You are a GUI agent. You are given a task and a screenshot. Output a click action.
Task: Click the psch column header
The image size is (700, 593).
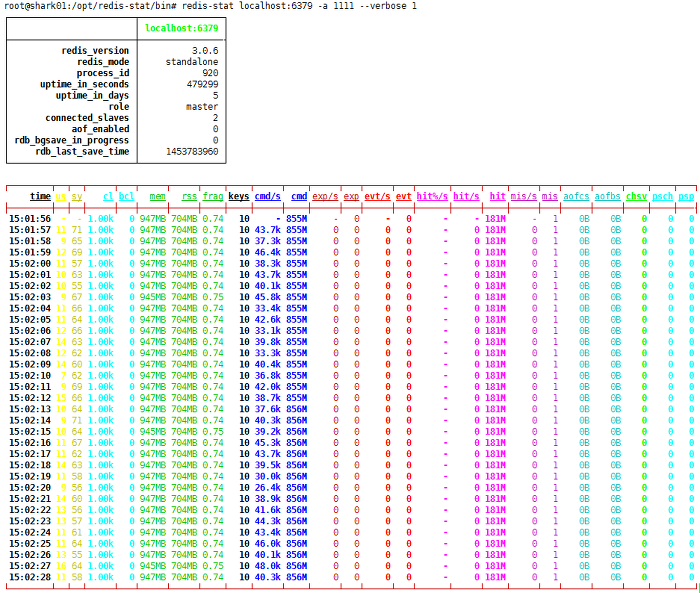662,196
